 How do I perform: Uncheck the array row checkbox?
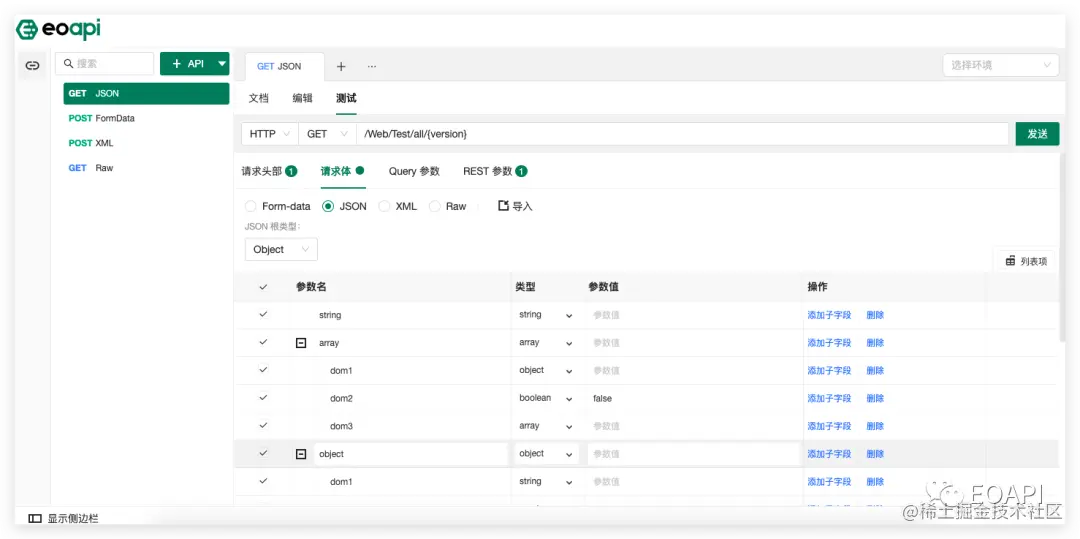click(263, 342)
